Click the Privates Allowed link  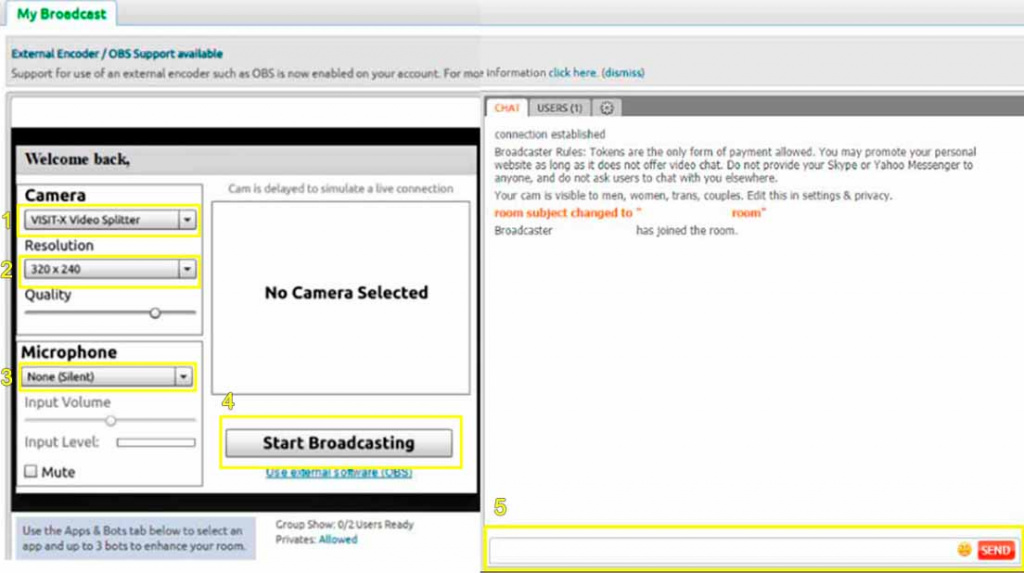tap(338, 540)
